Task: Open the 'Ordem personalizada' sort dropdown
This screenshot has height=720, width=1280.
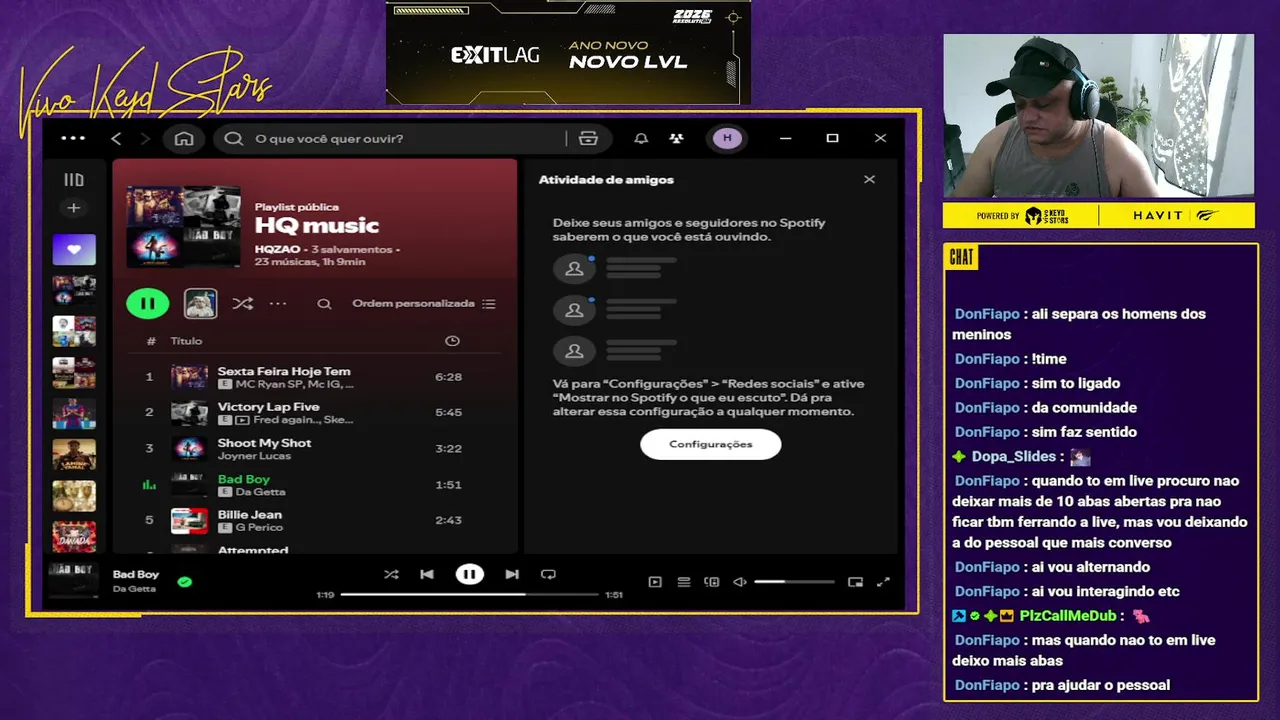Action: coord(424,303)
